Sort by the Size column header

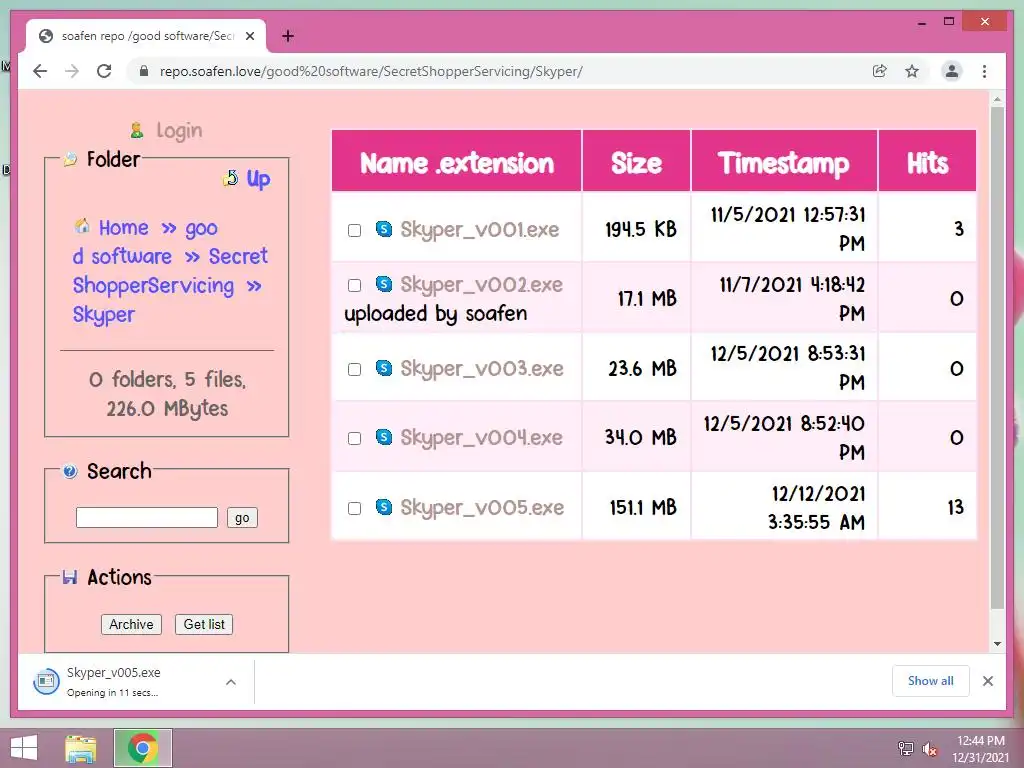pos(636,163)
